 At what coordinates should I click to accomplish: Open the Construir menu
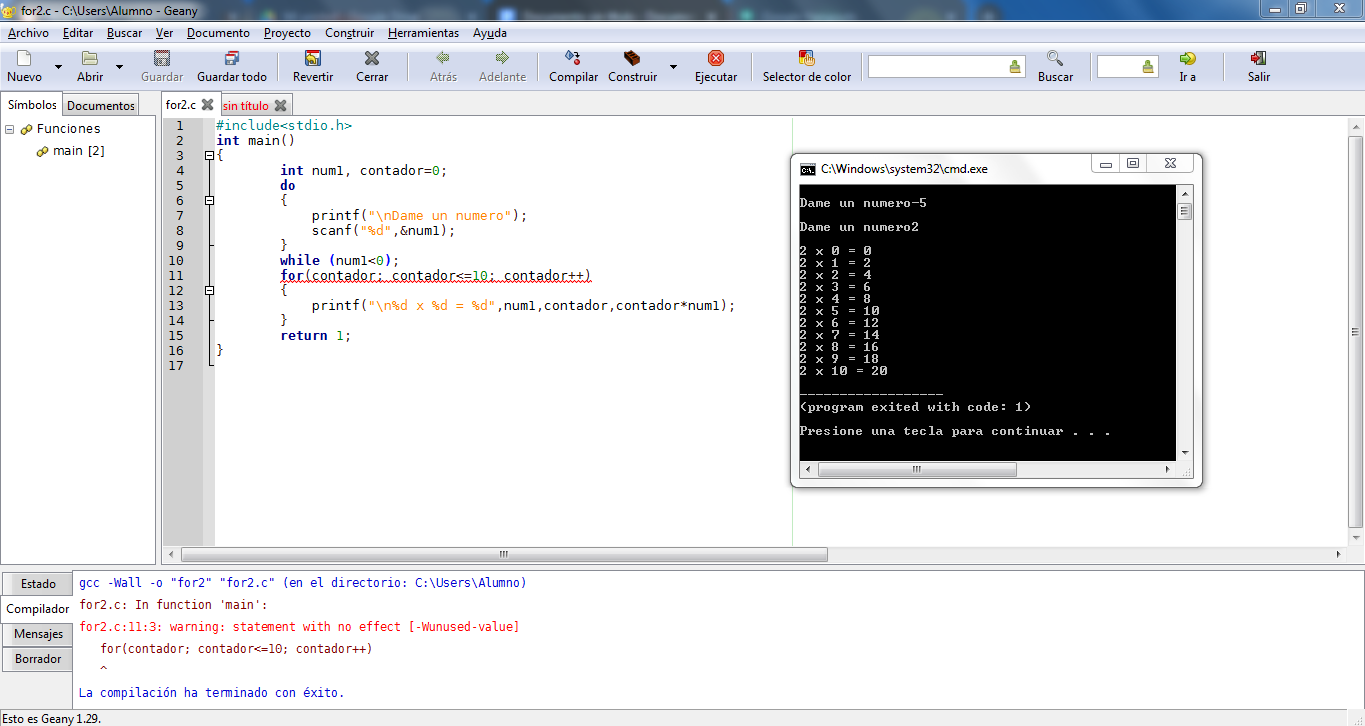point(350,33)
